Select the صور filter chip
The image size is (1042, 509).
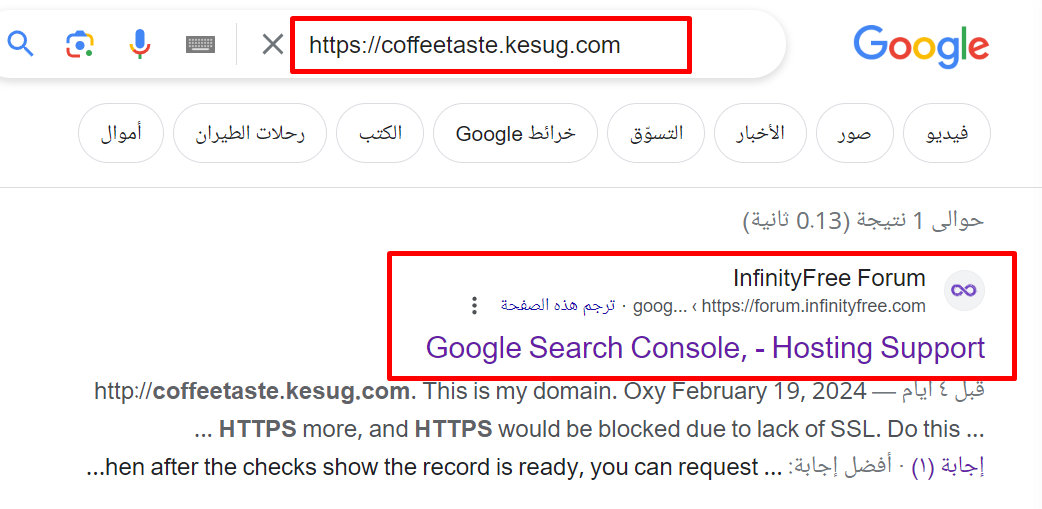point(855,133)
